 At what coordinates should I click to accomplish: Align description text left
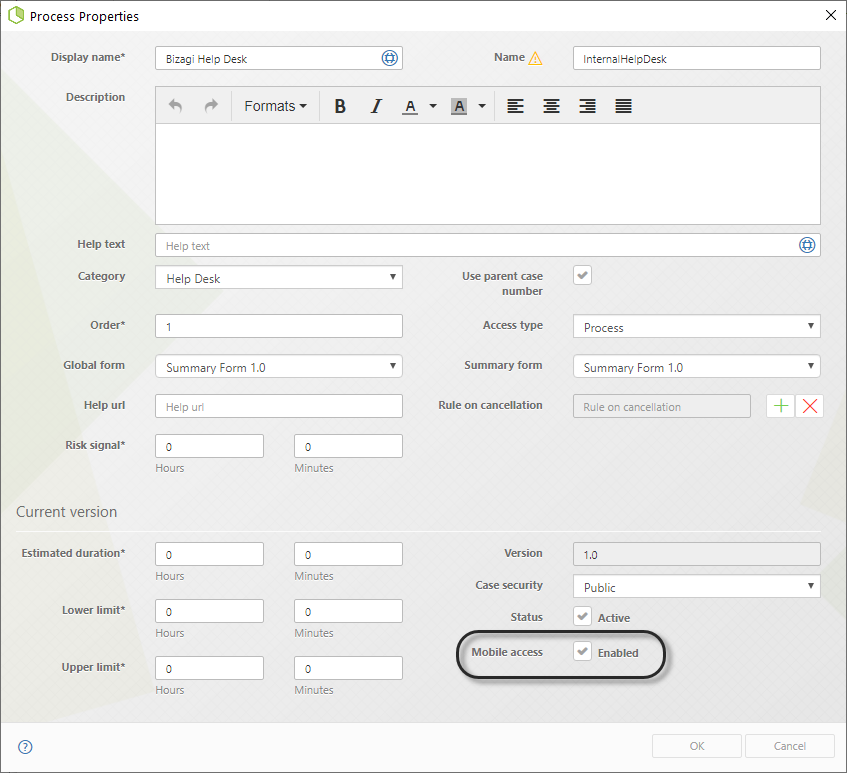(x=515, y=106)
